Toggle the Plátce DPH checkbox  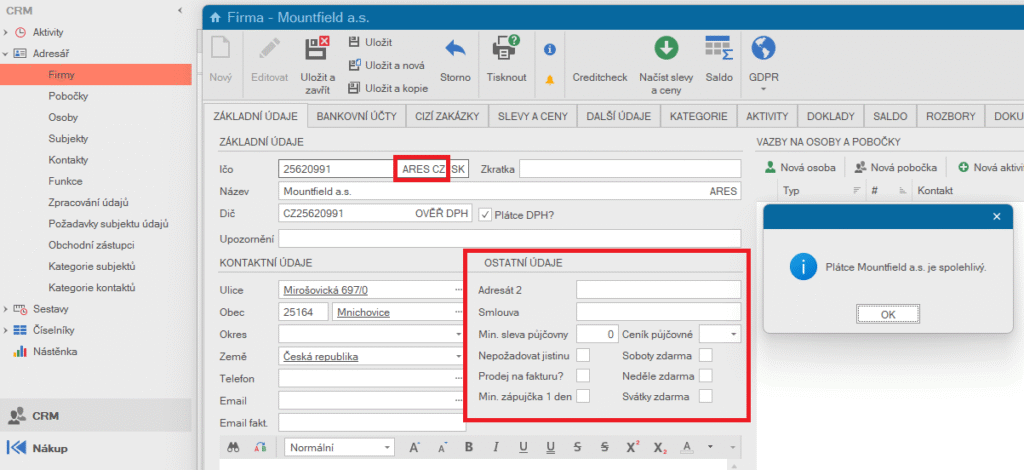point(485,213)
